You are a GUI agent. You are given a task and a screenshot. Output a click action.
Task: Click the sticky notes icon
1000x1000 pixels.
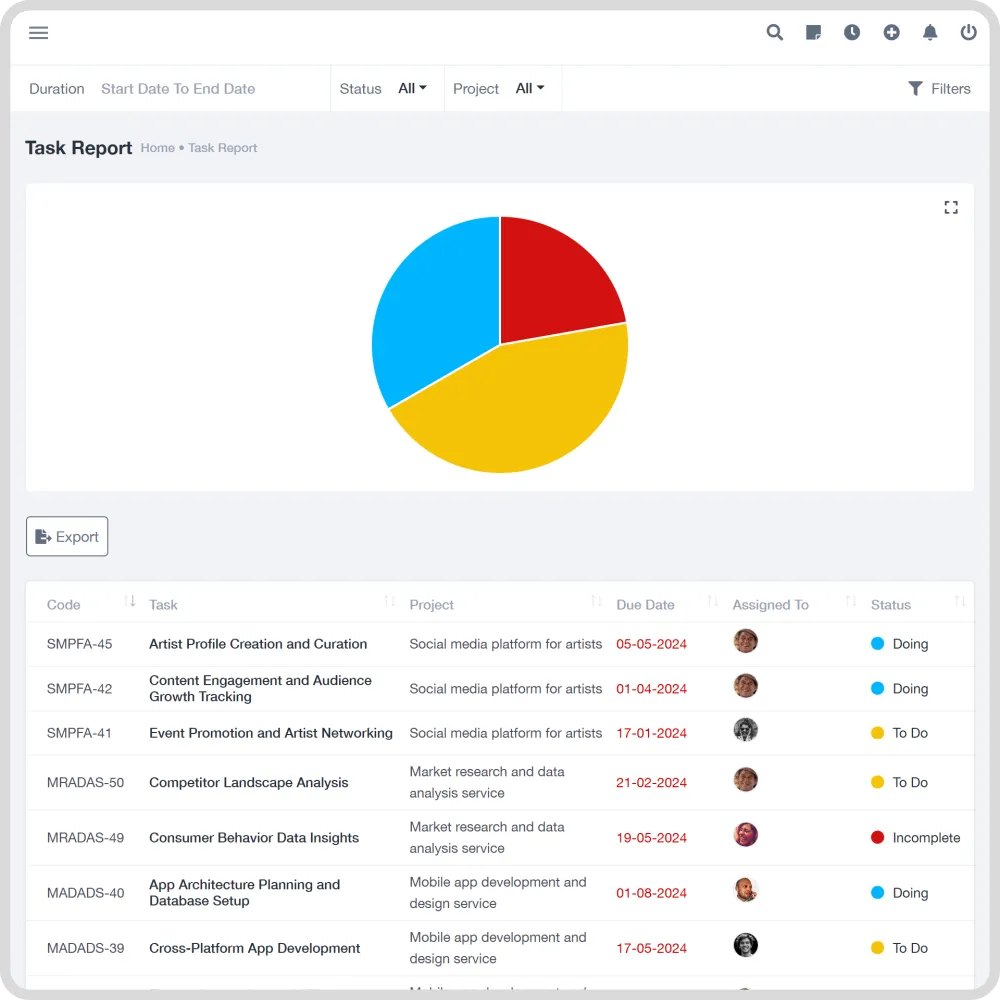(x=813, y=32)
